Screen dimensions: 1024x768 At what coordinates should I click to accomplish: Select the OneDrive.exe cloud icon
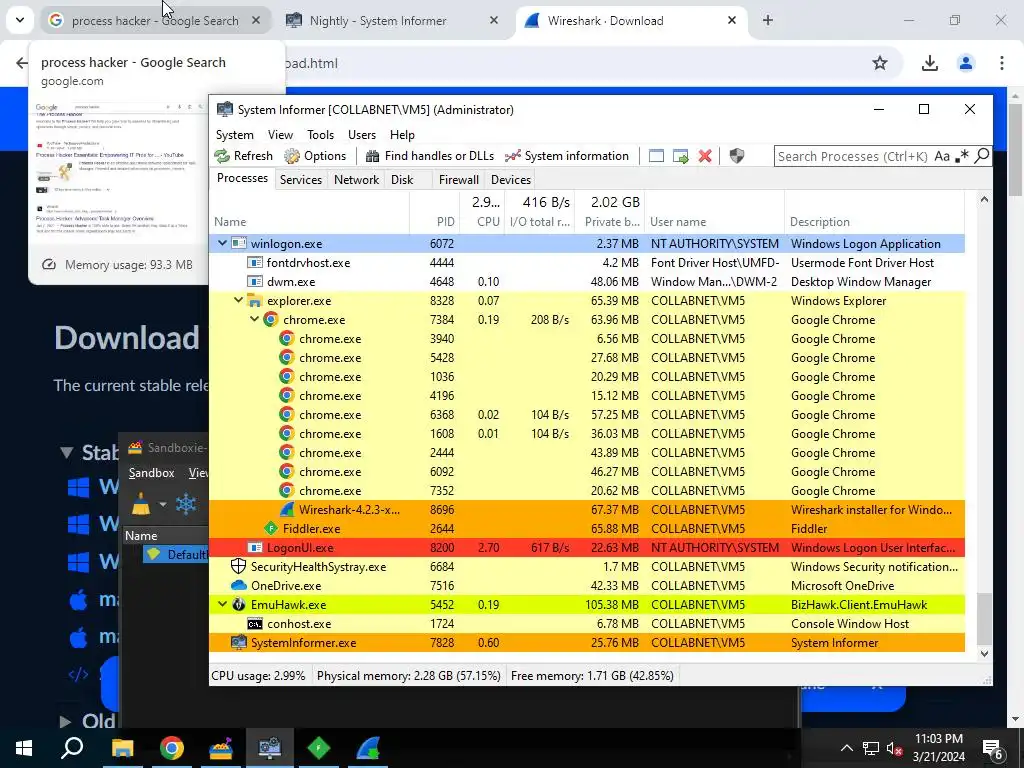[x=239, y=585]
